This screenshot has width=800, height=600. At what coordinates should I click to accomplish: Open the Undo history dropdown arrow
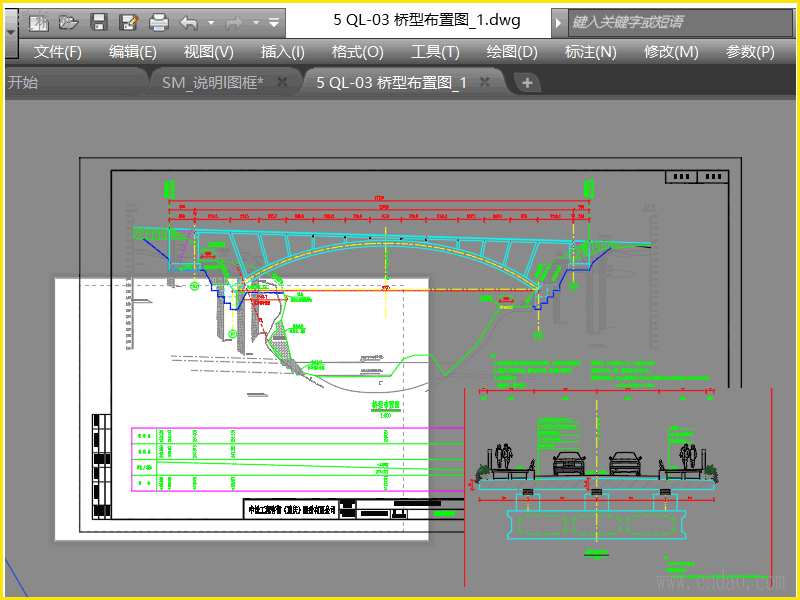coord(211,22)
